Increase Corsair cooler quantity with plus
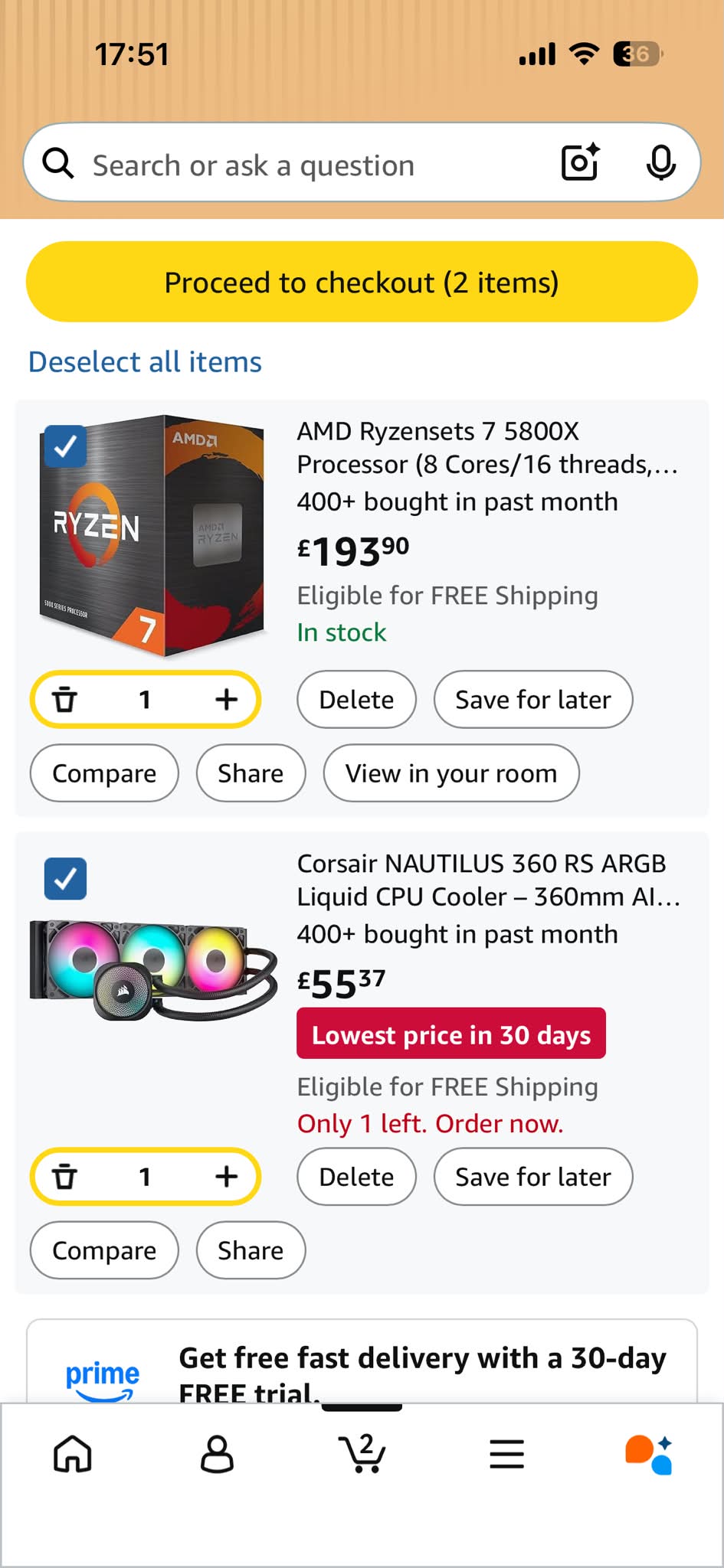 [226, 1176]
